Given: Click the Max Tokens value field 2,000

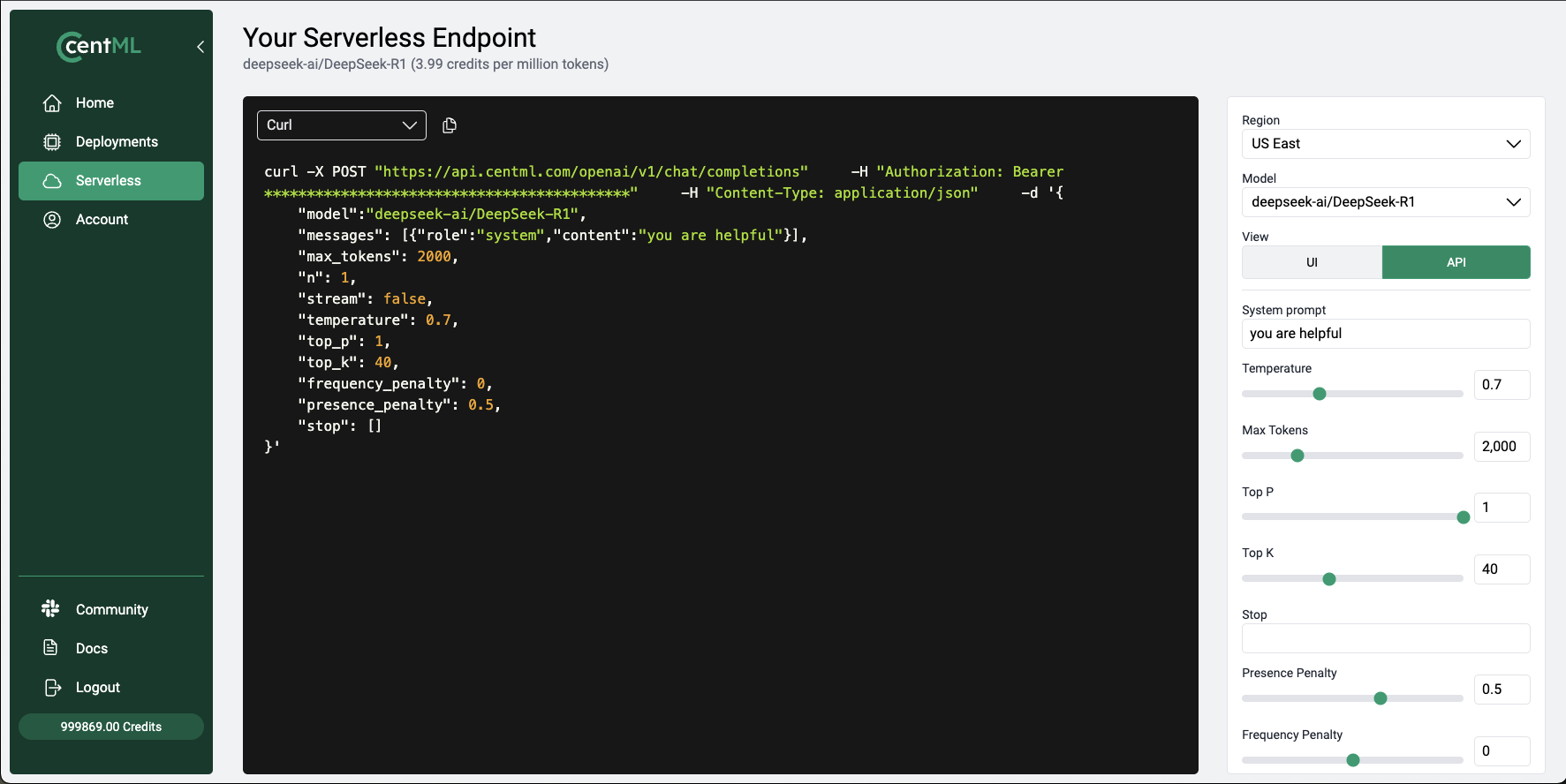Looking at the screenshot, I should point(1502,447).
